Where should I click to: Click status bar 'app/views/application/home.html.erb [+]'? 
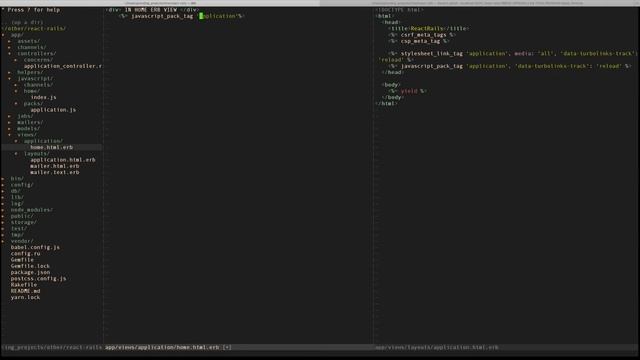pos(168,347)
